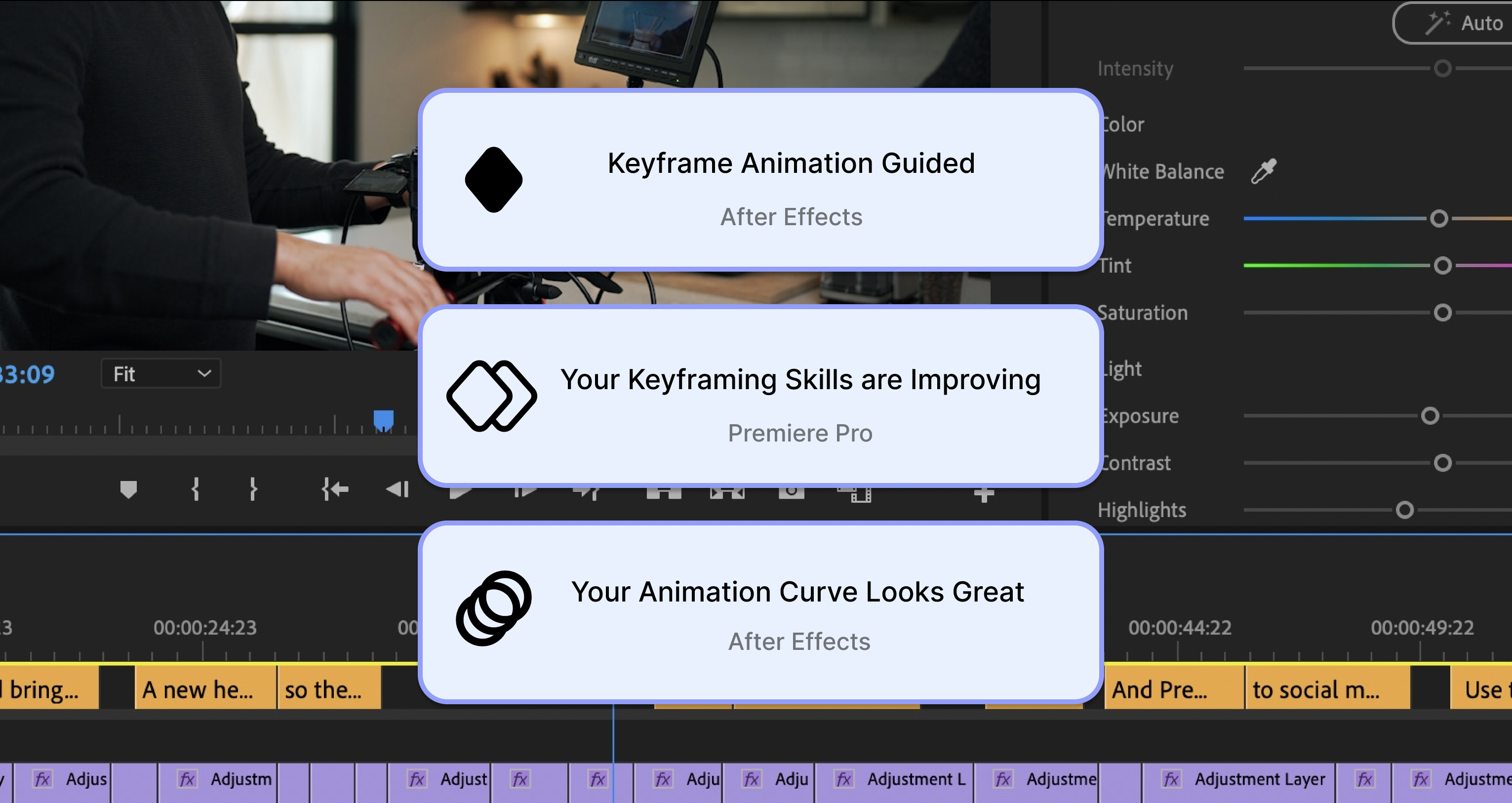Viewport: 1512px width, 803px height.
Task: Open the Fit zoom level dropdown
Action: click(161, 374)
